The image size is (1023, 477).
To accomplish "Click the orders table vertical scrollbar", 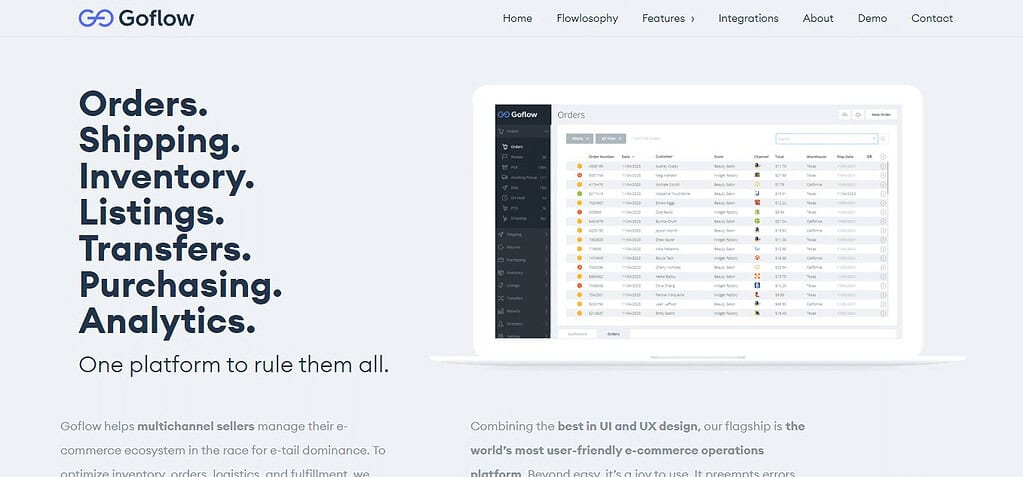I will point(887,177).
